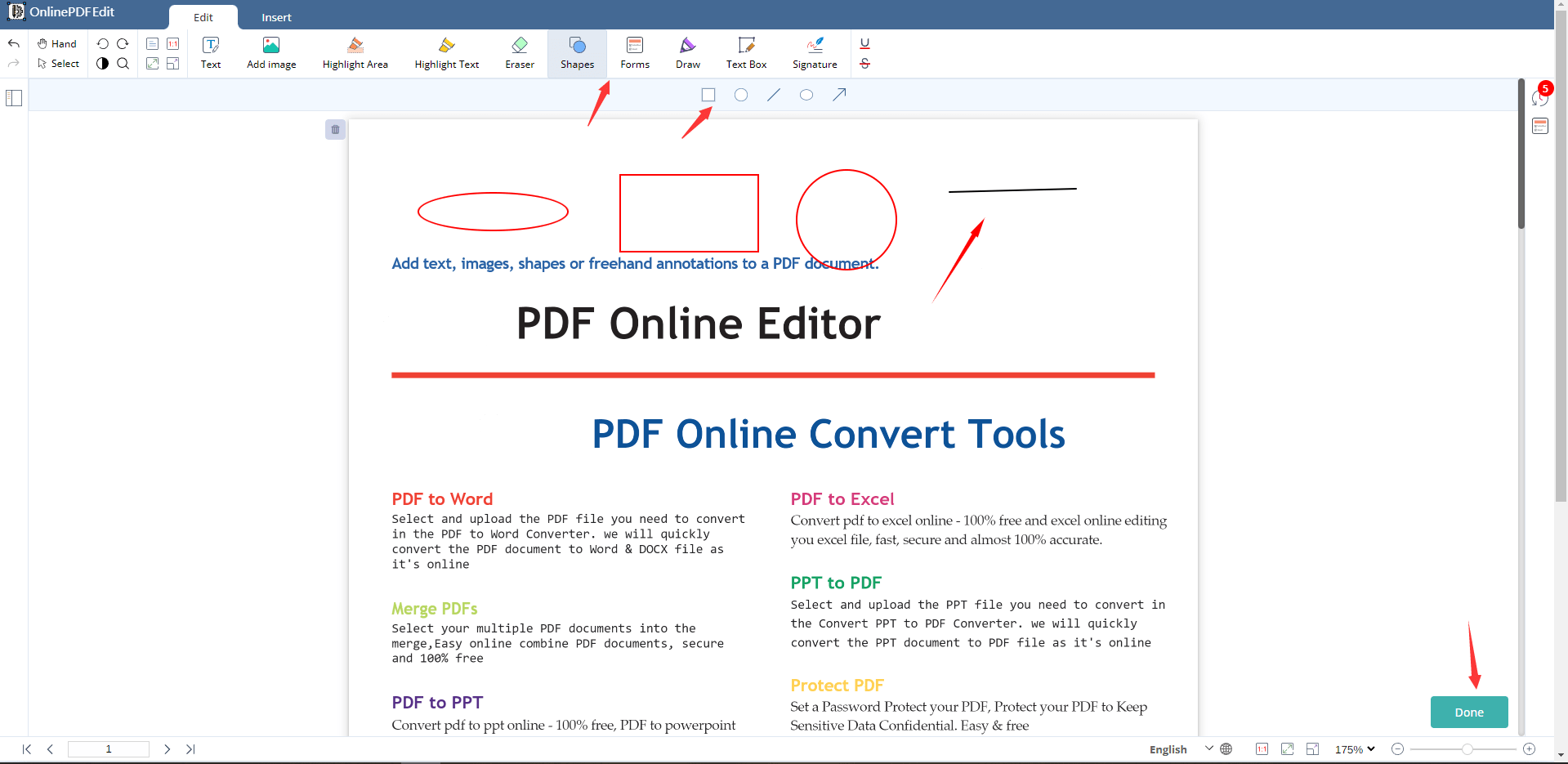
Task: Click the Undo arrow icon
Action: [x=13, y=43]
